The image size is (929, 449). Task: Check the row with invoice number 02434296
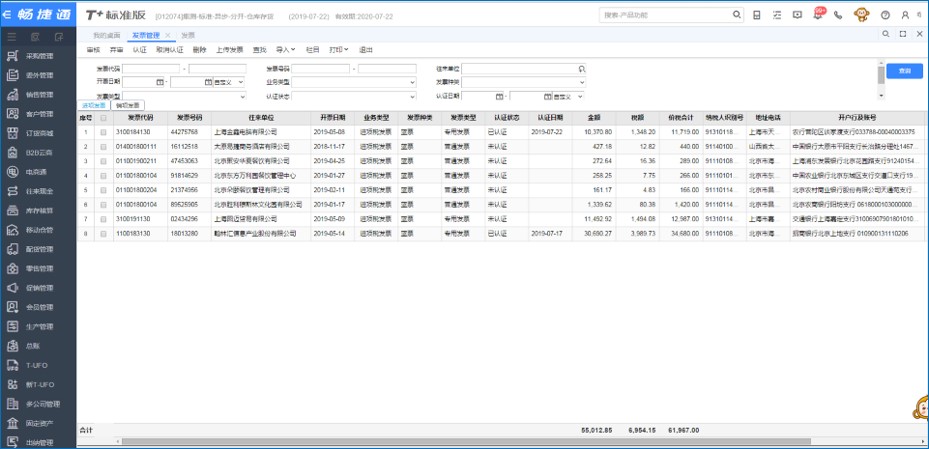tap(104, 219)
